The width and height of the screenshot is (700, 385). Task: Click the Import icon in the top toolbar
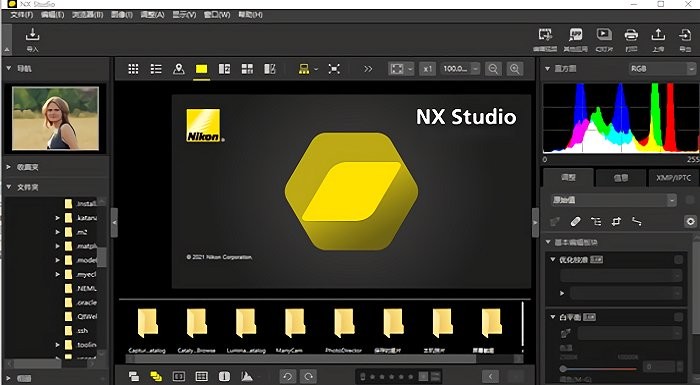click(33, 35)
